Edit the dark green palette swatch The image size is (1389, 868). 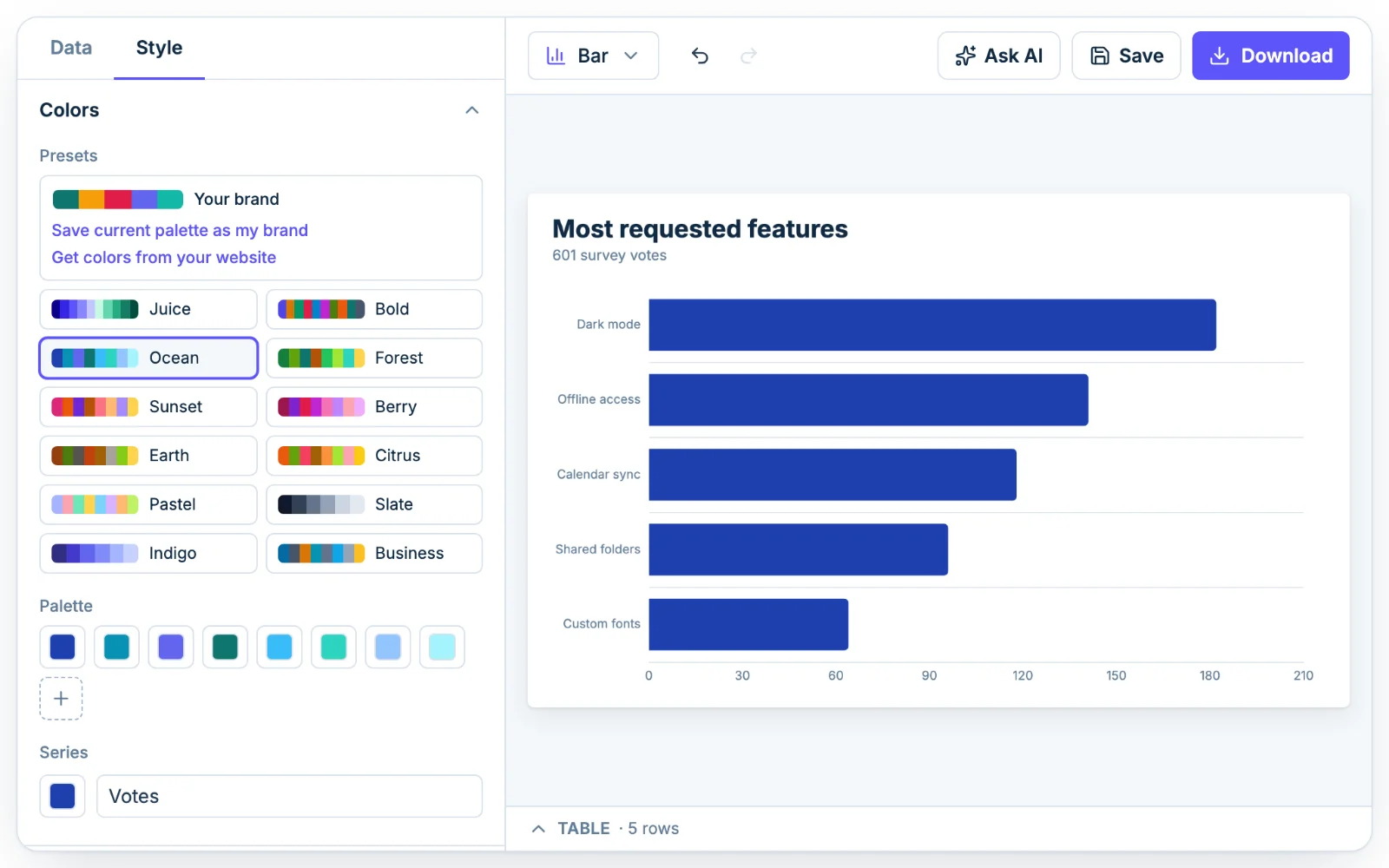pyautogui.click(x=225, y=647)
